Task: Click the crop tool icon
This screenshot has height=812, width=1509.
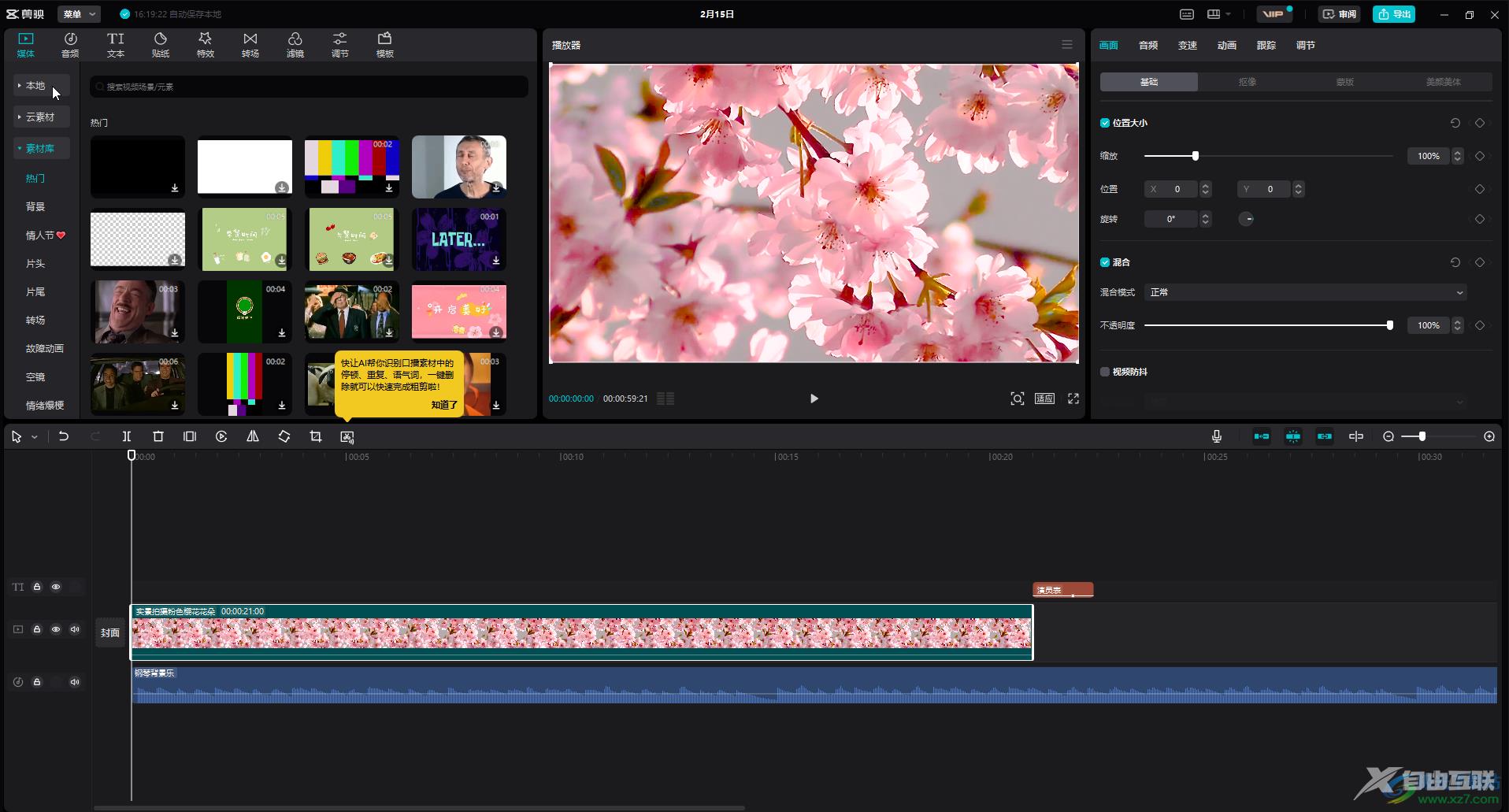Action: 316,436
